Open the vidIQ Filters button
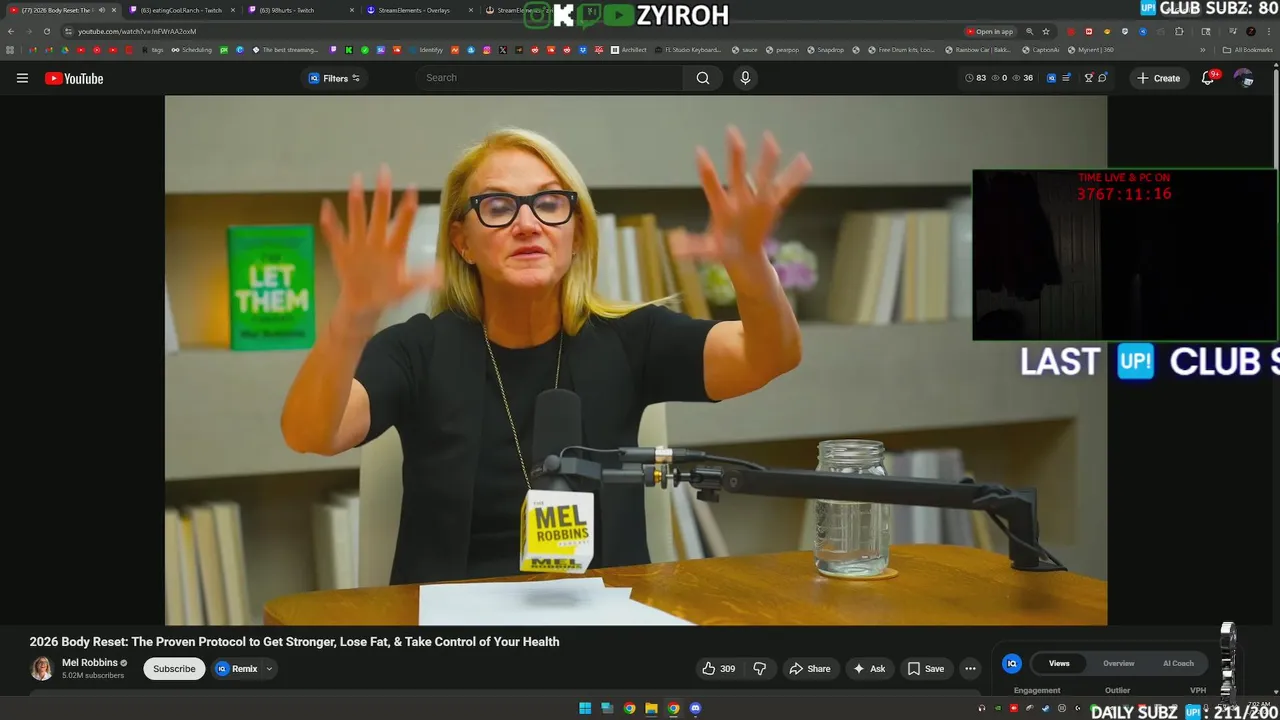The height and width of the screenshot is (720, 1280). pyautogui.click(x=334, y=78)
